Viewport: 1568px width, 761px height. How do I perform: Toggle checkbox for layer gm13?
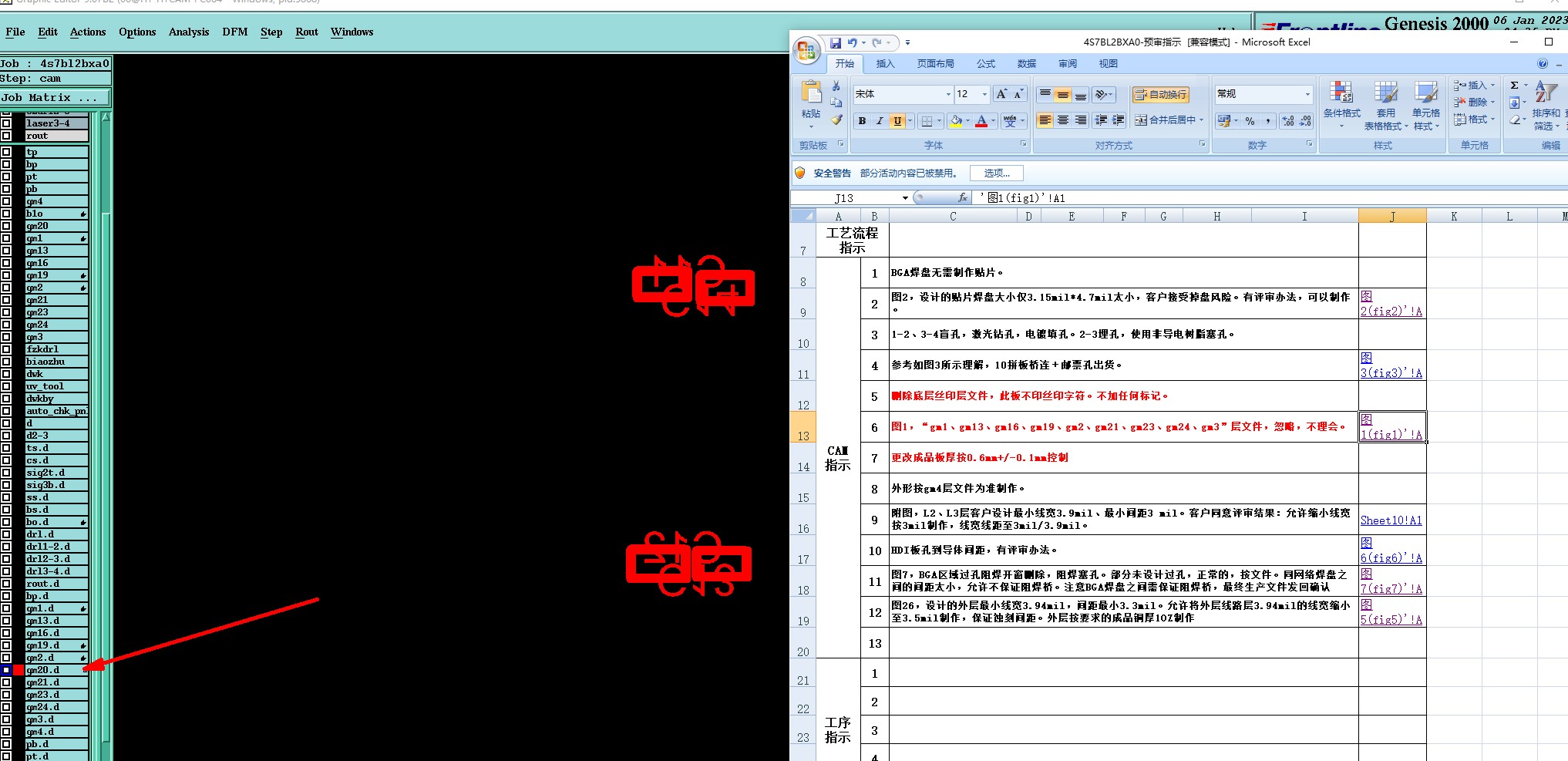pos(6,251)
